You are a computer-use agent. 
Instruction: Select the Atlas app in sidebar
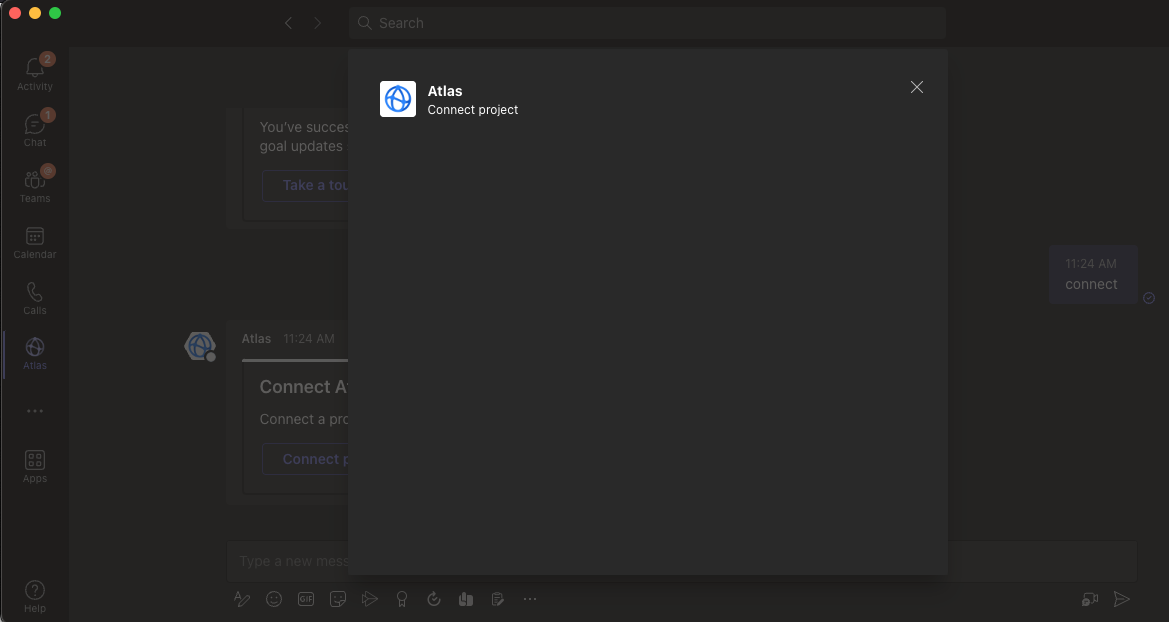[34, 354]
